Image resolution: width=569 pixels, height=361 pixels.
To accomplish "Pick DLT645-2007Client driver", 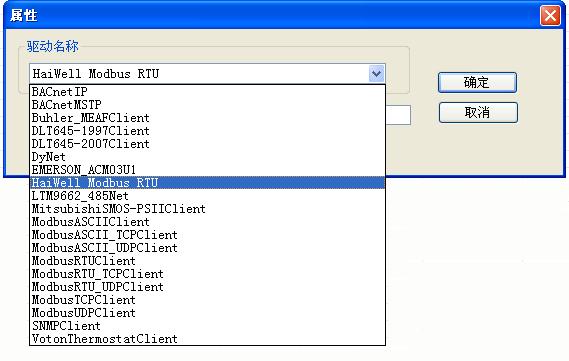I will (207, 144).
